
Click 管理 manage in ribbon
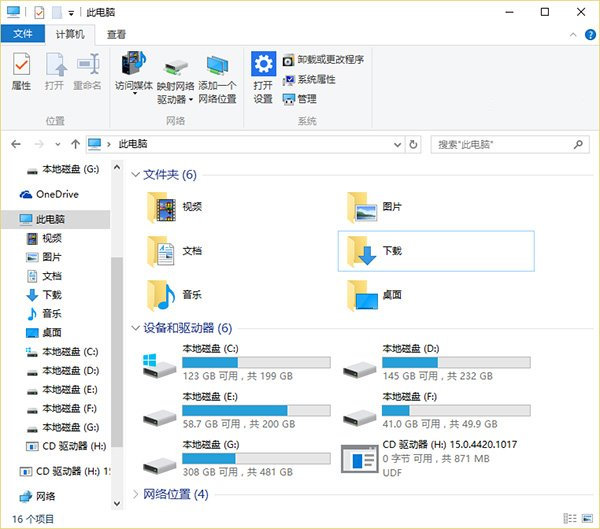[x=300, y=99]
